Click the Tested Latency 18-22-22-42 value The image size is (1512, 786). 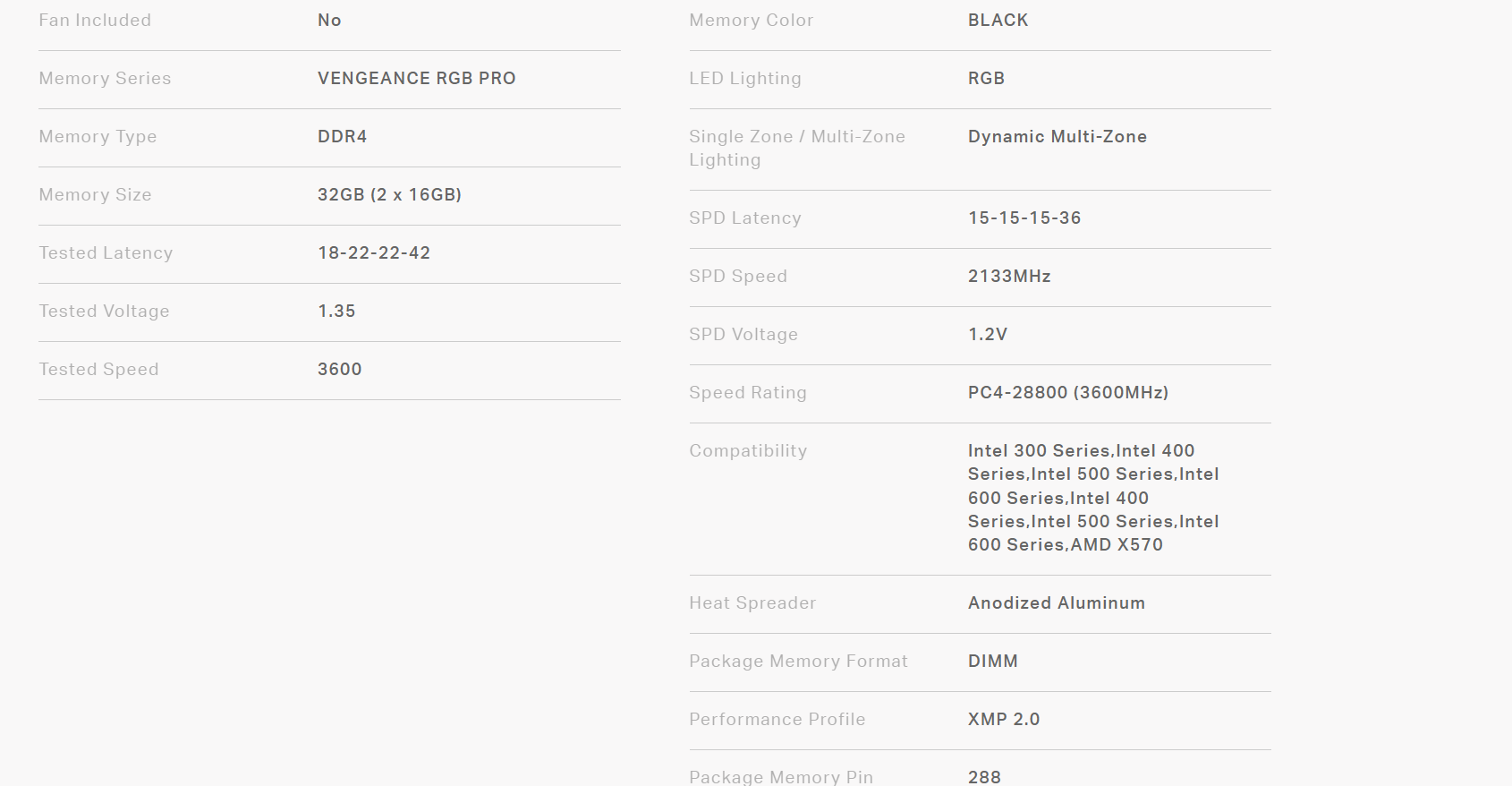click(x=374, y=253)
